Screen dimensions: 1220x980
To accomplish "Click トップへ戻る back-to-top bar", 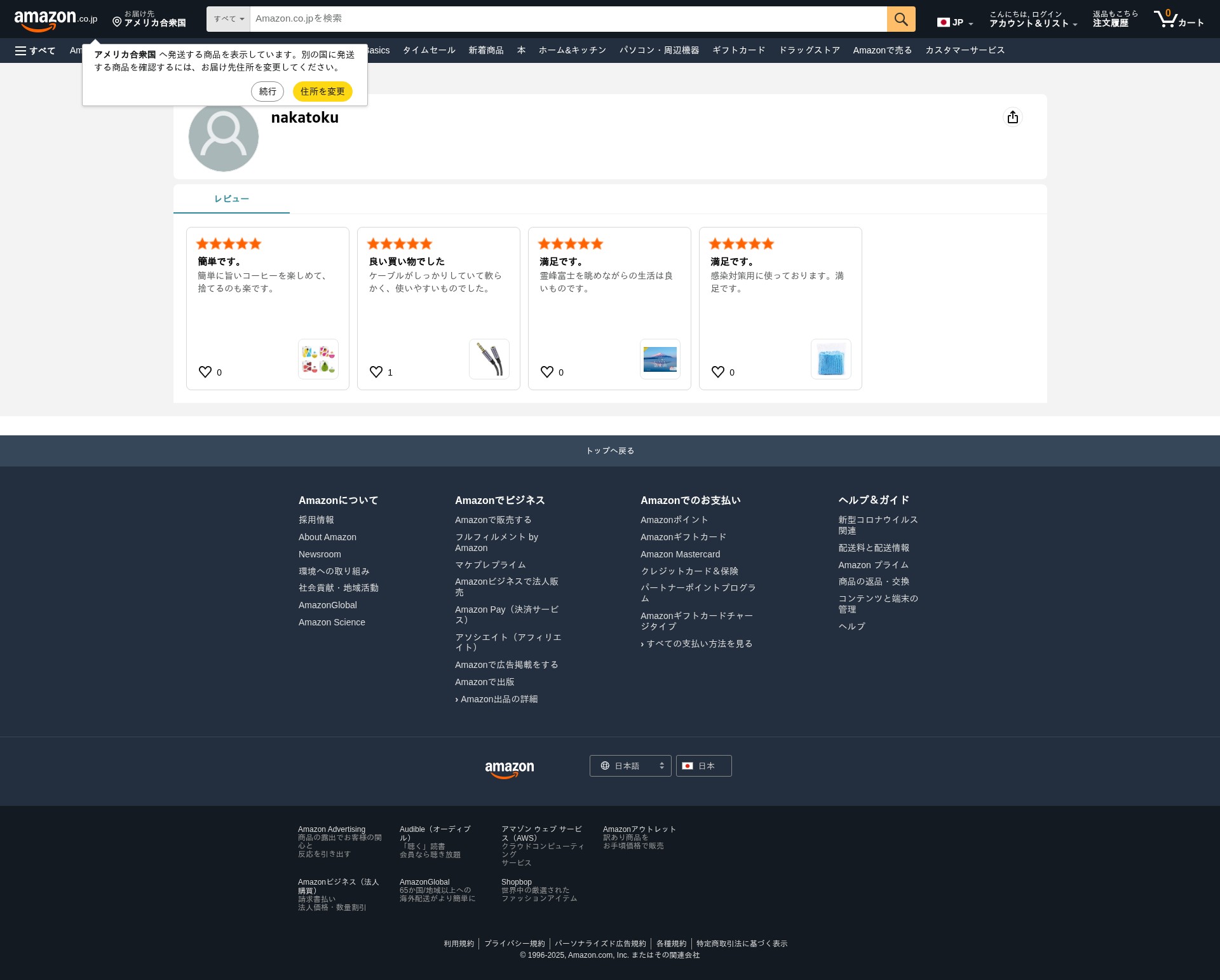I will click(610, 451).
